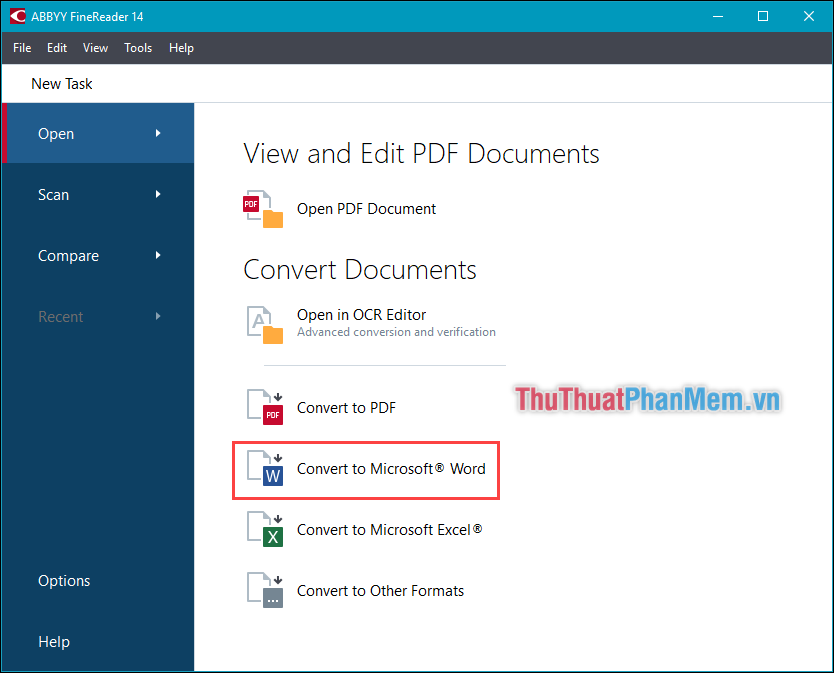This screenshot has width=834, height=673.
Task: Select the Open in OCR Editor icon
Action: 262,324
